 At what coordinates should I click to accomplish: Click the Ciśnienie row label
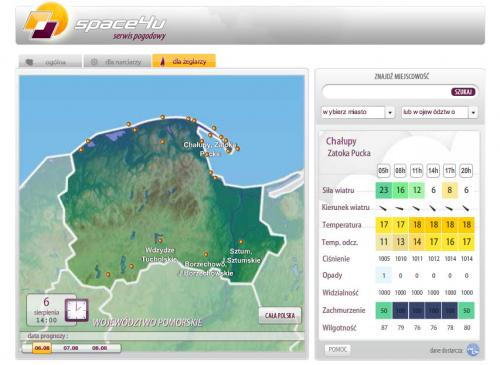click(x=336, y=259)
